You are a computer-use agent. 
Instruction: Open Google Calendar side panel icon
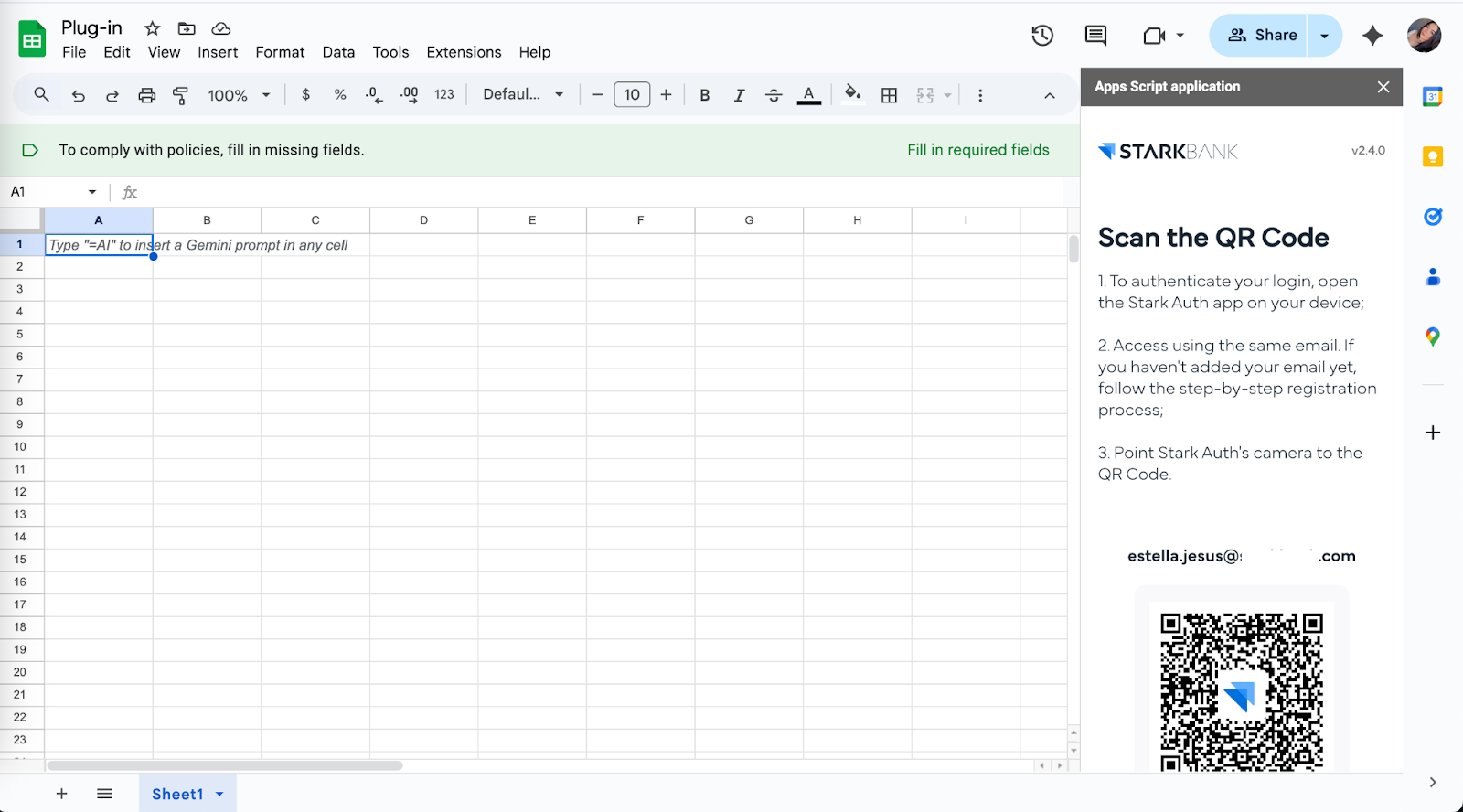click(x=1433, y=96)
